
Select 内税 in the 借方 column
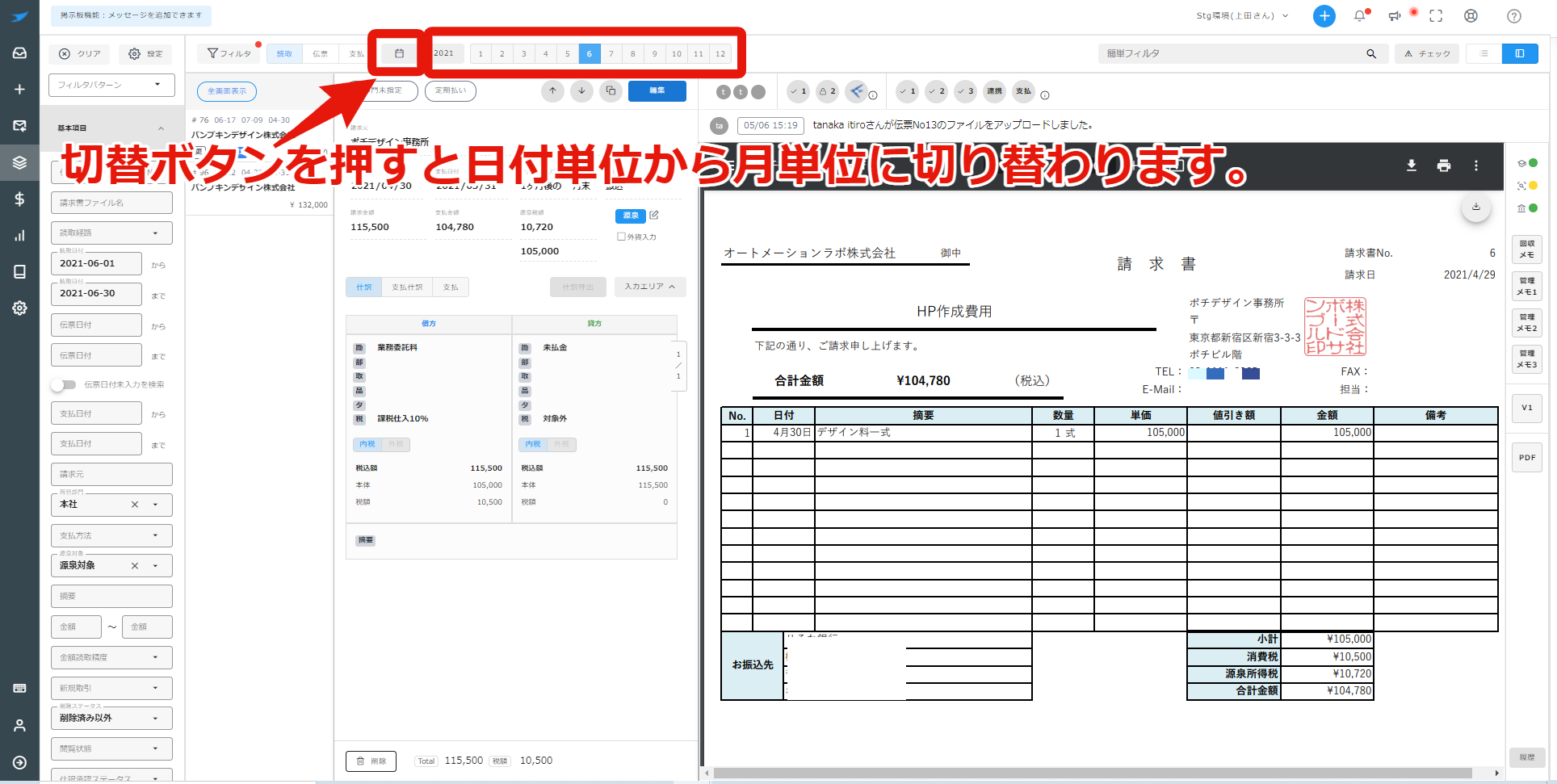(x=367, y=444)
